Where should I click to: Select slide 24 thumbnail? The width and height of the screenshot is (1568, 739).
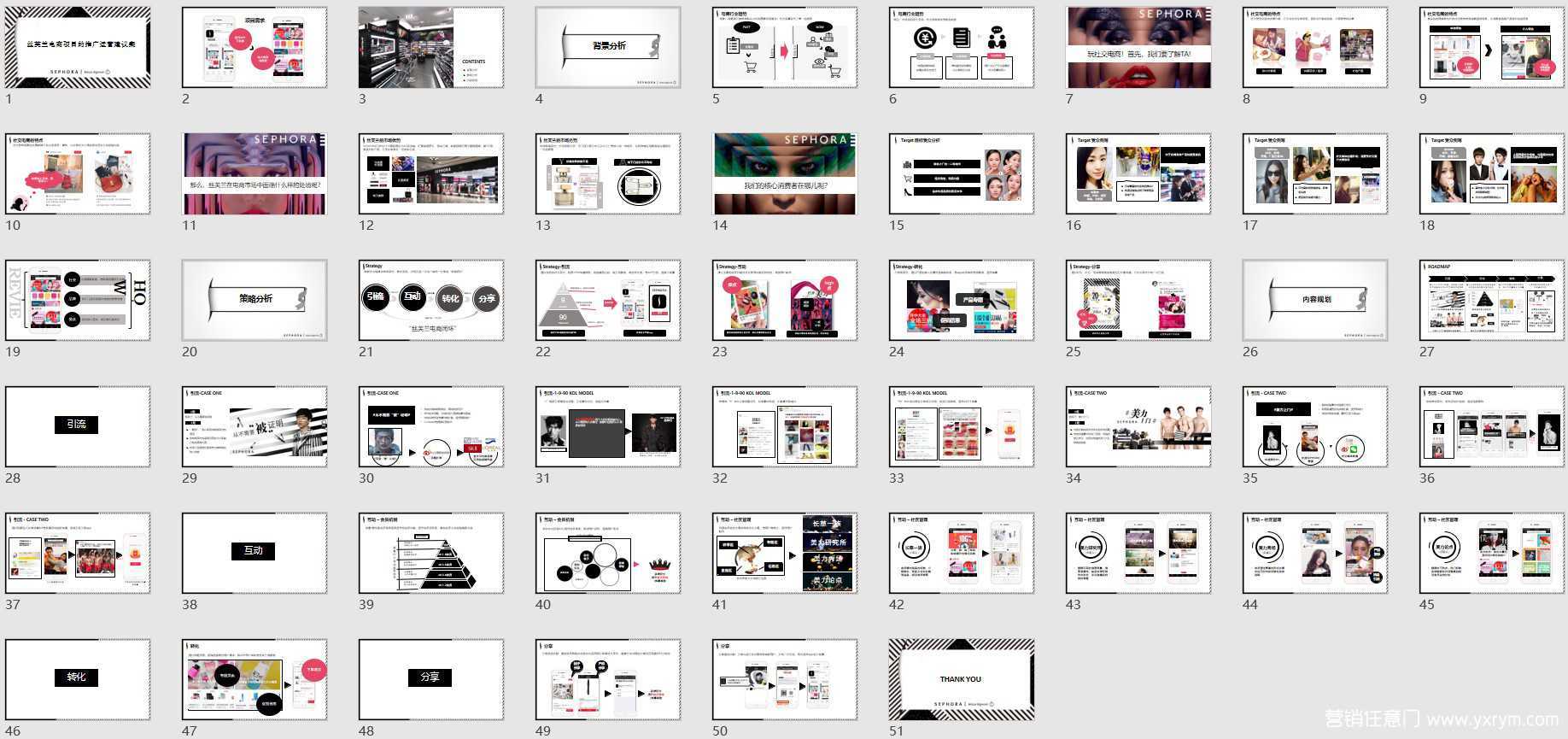point(962,300)
